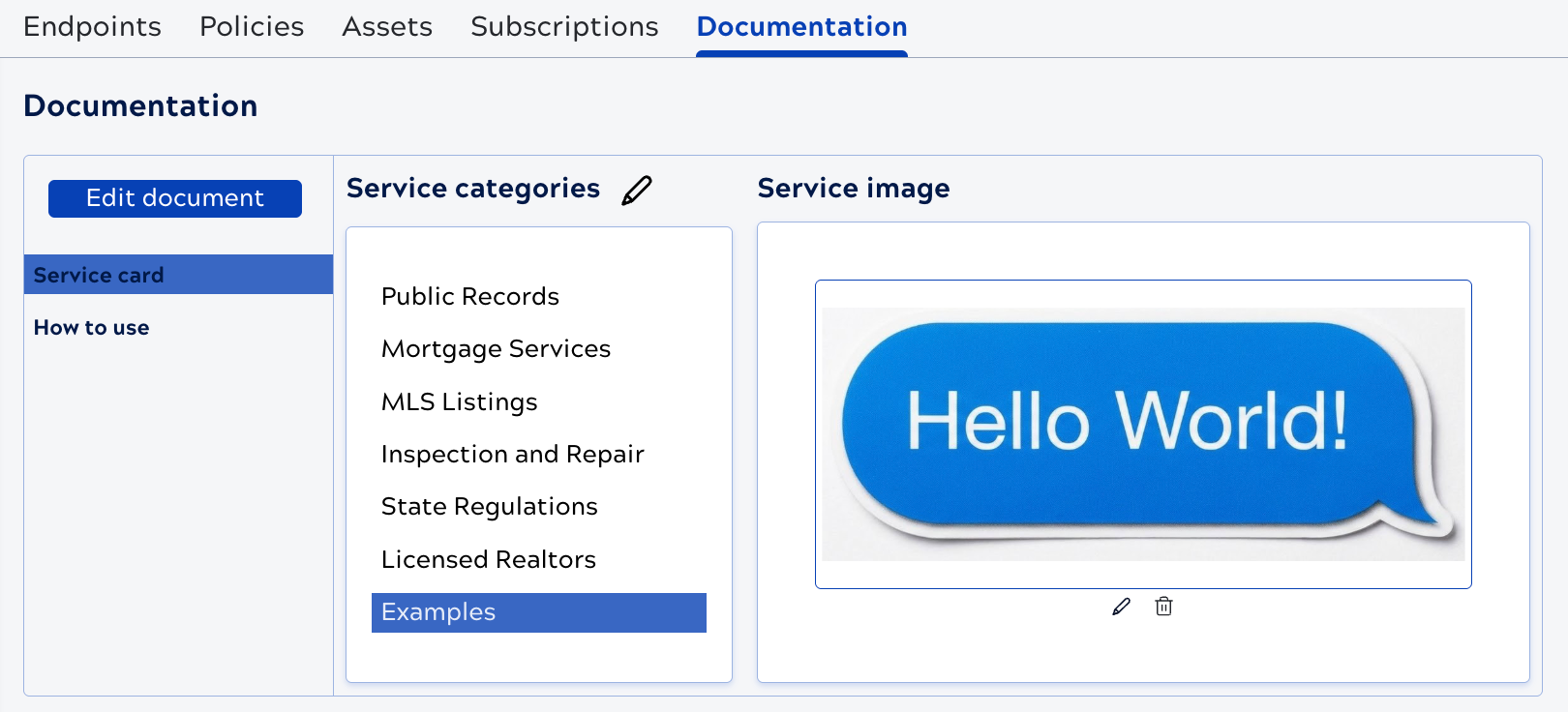The width and height of the screenshot is (1568, 712).
Task: Open the Policies tab
Action: pyautogui.click(x=252, y=26)
